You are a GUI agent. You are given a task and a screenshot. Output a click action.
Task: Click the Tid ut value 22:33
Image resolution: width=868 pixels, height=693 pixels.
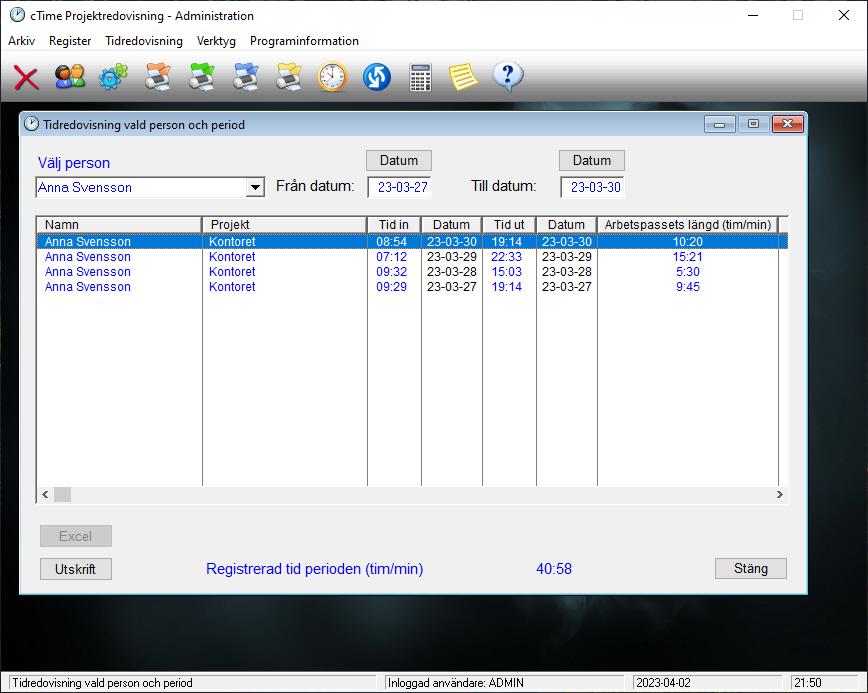[507, 257]
